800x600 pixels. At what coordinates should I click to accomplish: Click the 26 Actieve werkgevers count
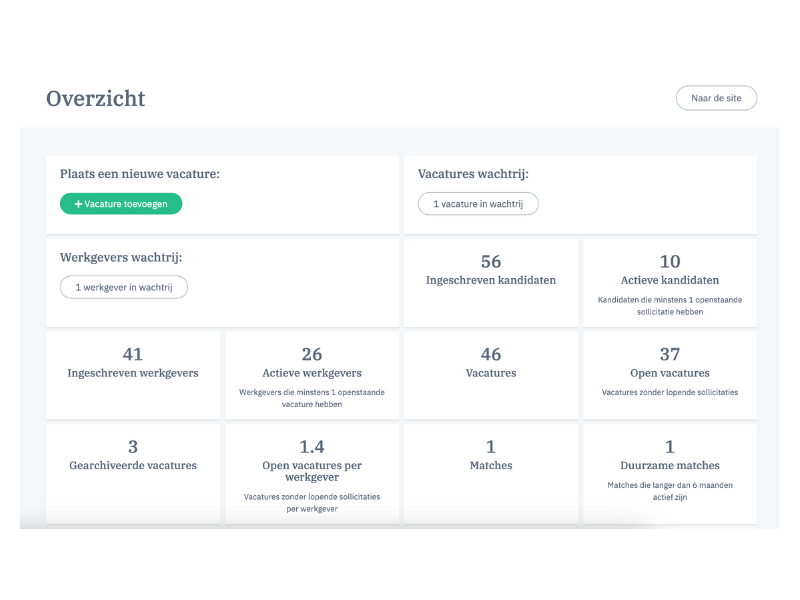tap(312, 354)
